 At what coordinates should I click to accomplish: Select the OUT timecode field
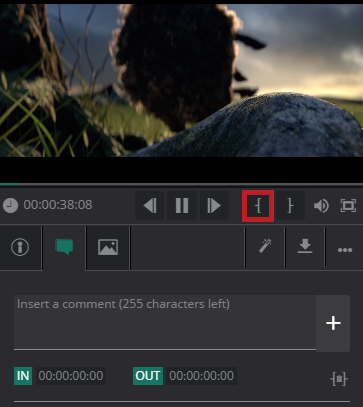pos(201,376)
